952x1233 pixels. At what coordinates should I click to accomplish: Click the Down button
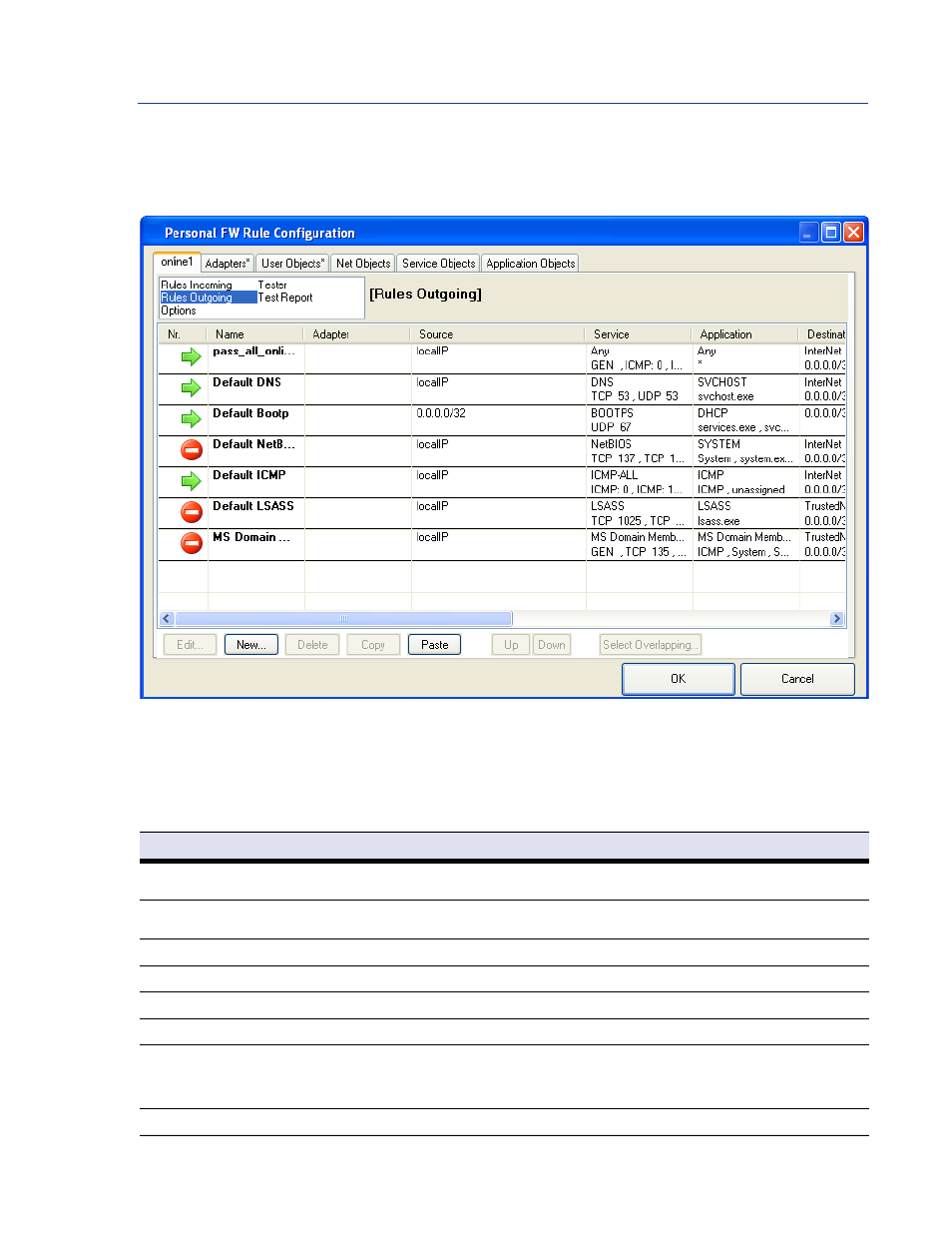tap(552, 645)
